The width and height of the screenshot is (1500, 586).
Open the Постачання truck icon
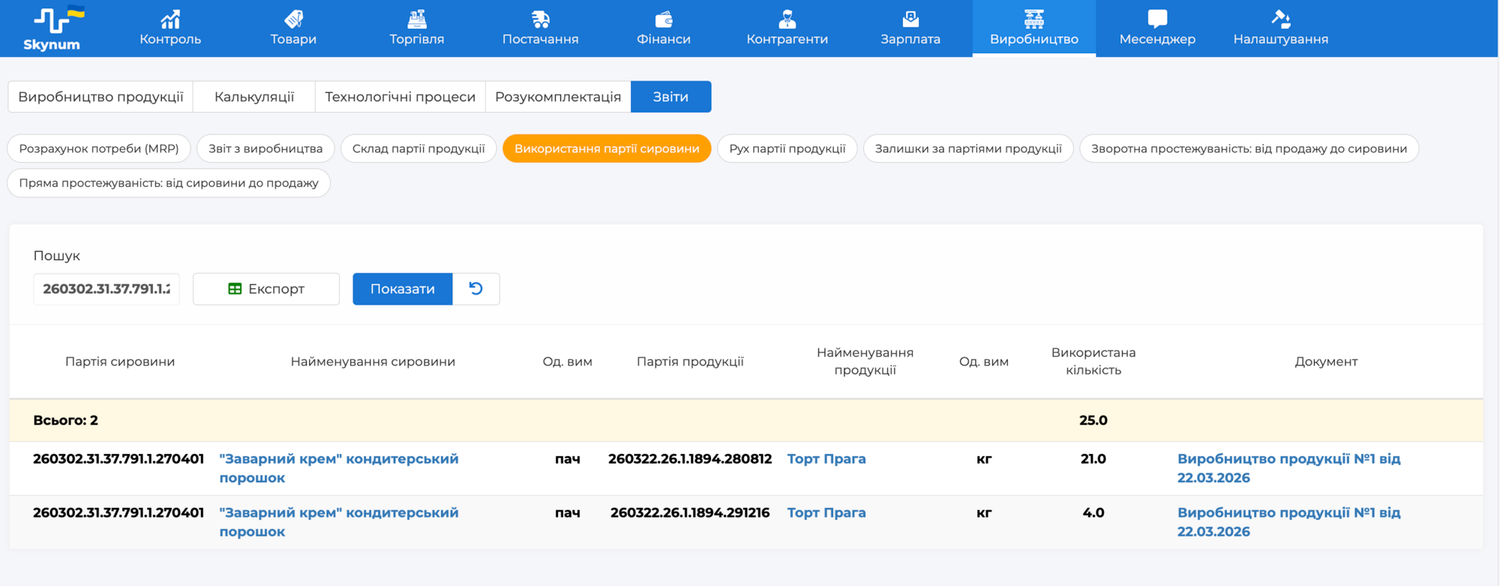pyautogui.click(x=540, y=19)
